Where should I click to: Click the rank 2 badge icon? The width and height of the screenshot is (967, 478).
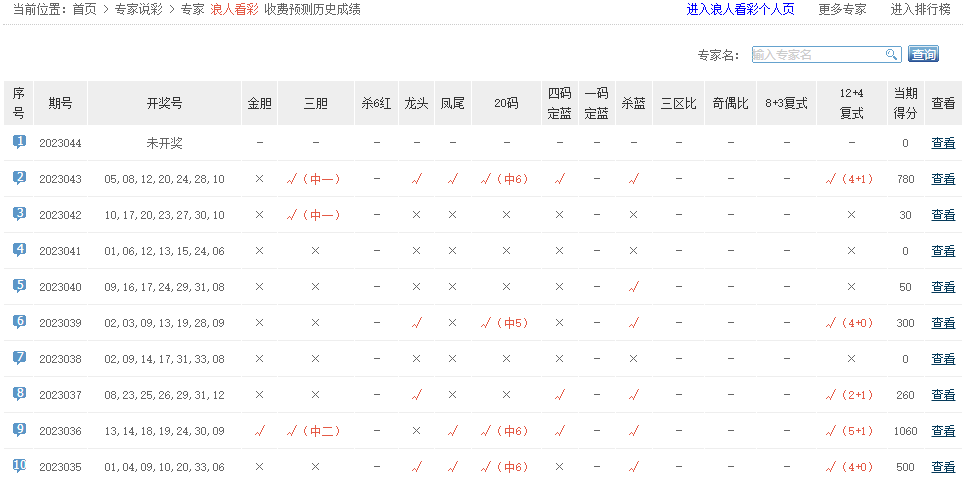19,178
